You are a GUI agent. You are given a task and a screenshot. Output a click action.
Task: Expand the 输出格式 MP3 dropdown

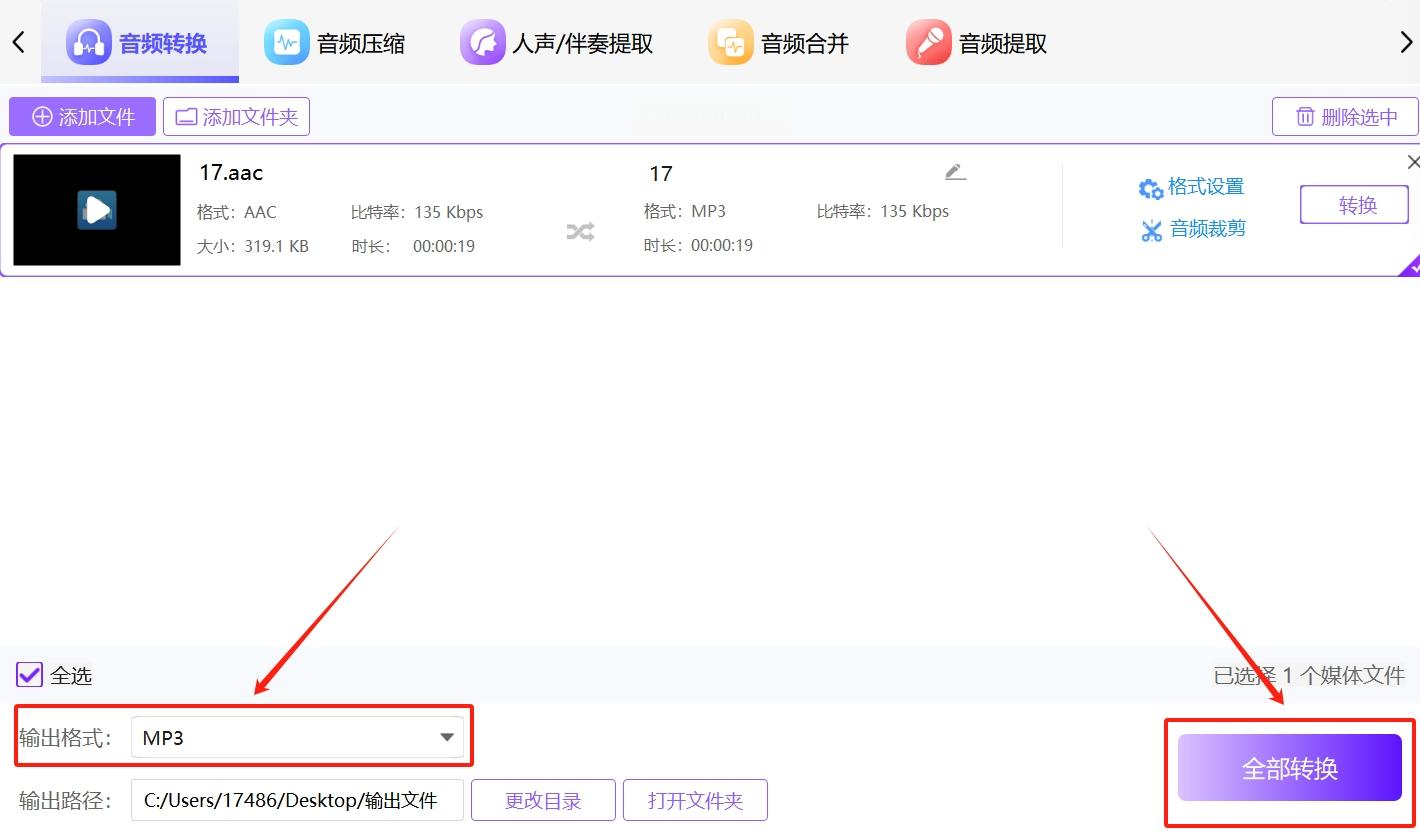point(298,738)
